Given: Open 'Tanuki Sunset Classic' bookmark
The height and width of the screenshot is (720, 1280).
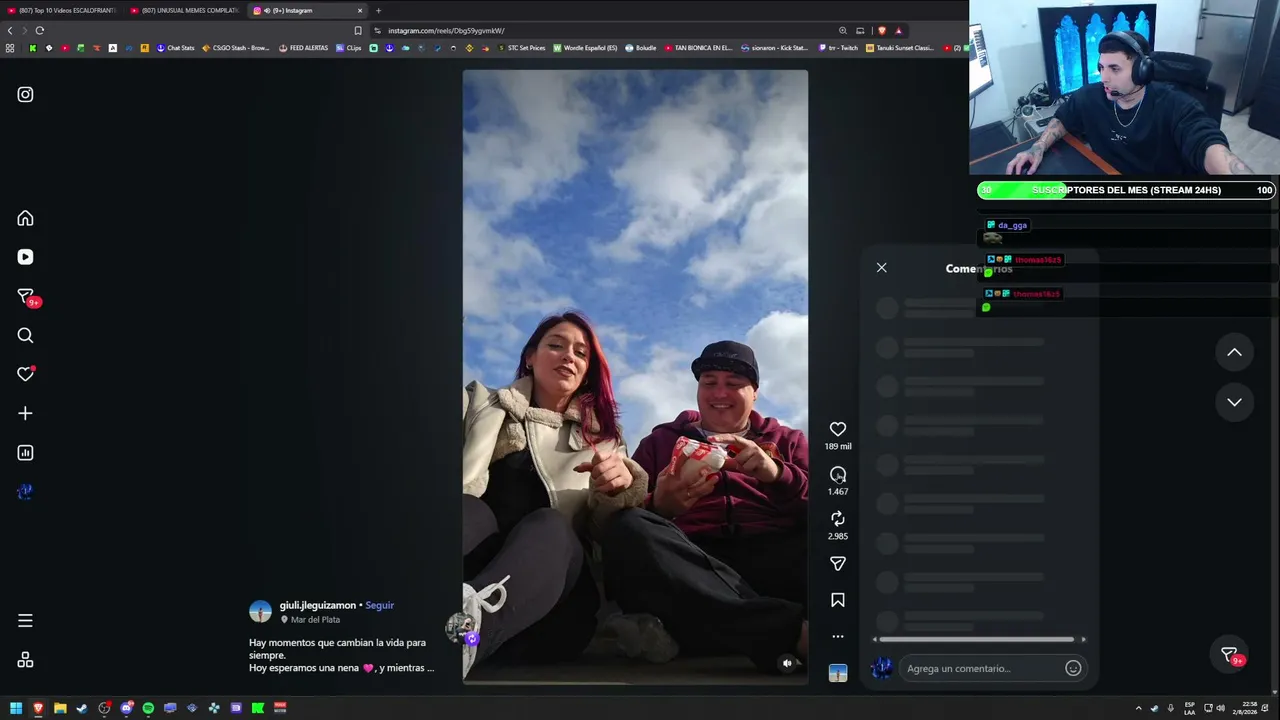Looking at the screenshot, I should [900, 48].
